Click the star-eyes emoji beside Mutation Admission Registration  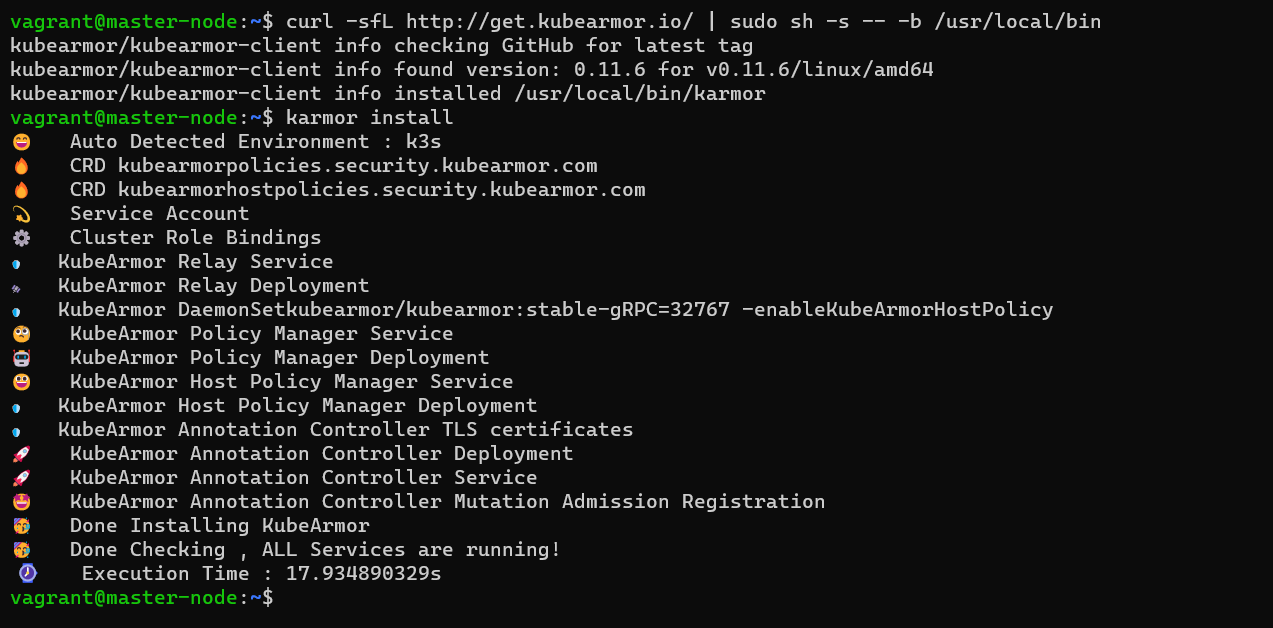pyautogui.click(x=21, y=502)
